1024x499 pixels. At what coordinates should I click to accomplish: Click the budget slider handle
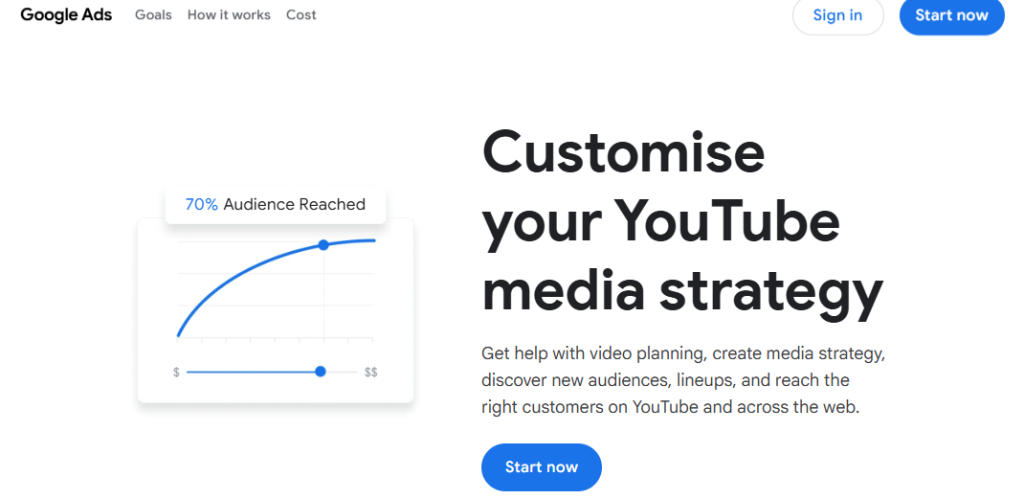pos(320,372)
